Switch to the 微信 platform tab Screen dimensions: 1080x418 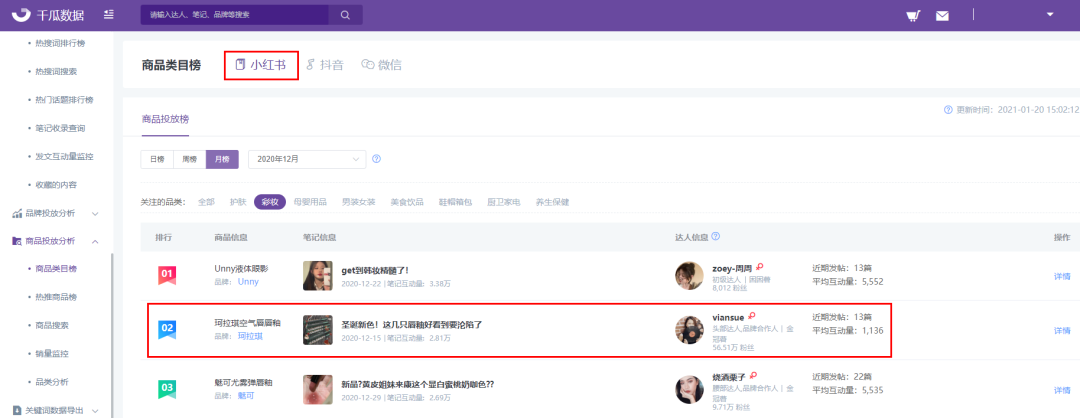382,65
